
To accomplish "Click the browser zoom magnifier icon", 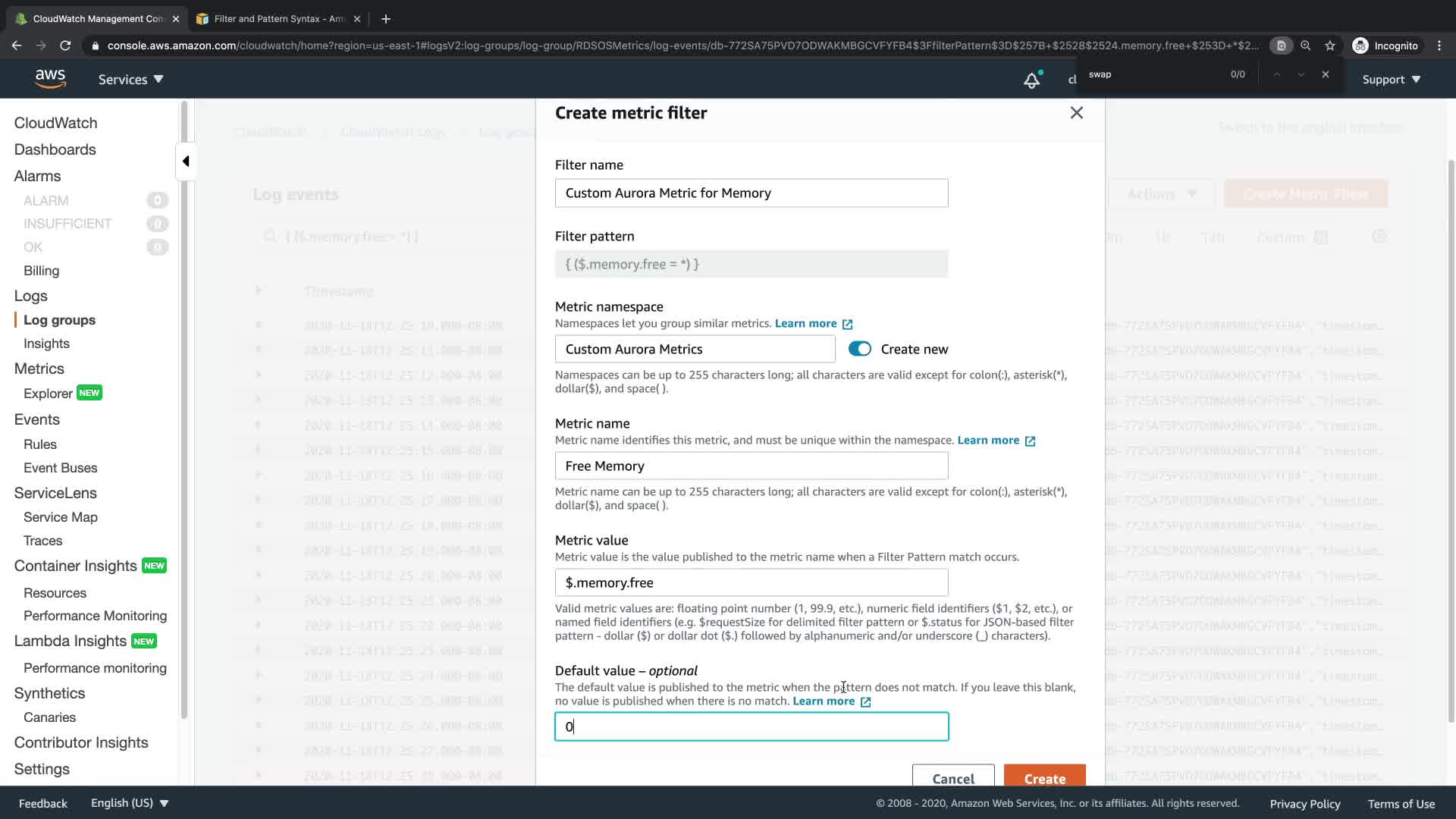I will (1305, 45).
